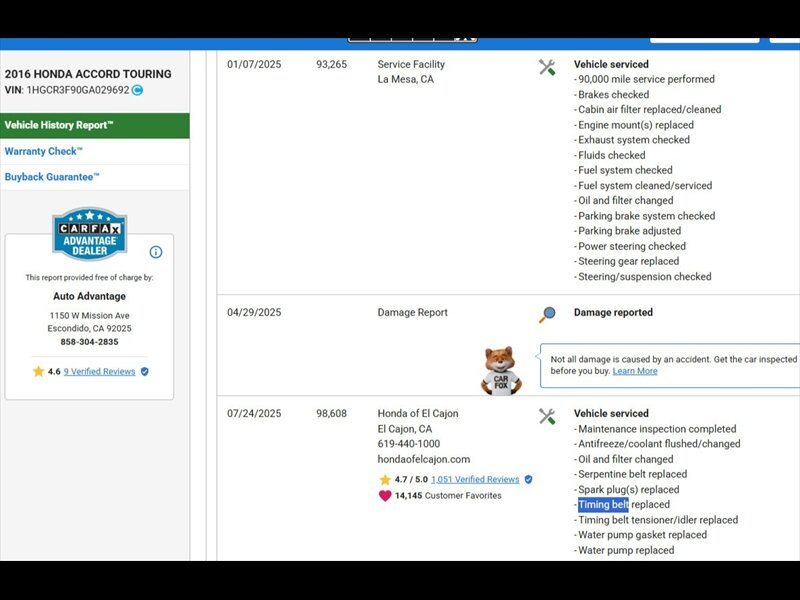Screen dimensions: 800x600
Task: Click verified shield beside 9 Verified Reviews
Action: 145,371
